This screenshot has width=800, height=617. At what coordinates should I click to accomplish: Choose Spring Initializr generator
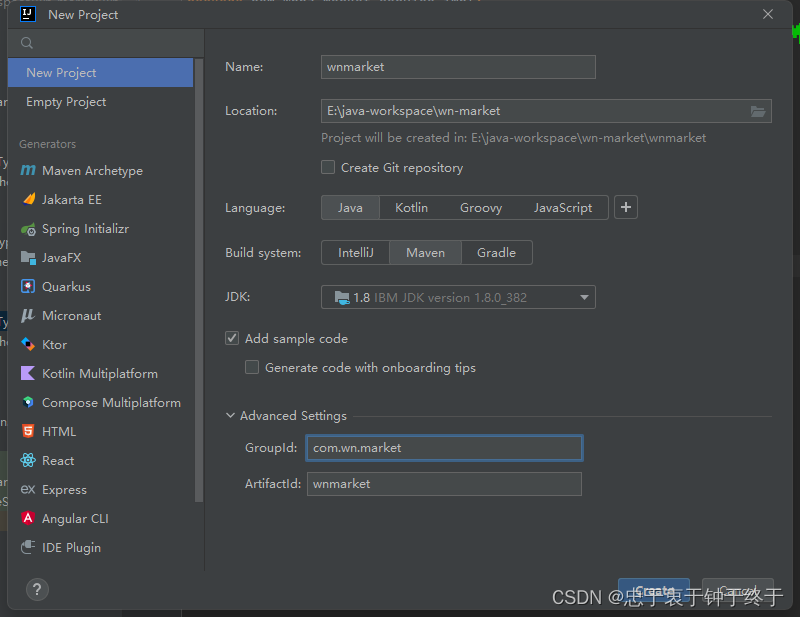tap(101, 229)
